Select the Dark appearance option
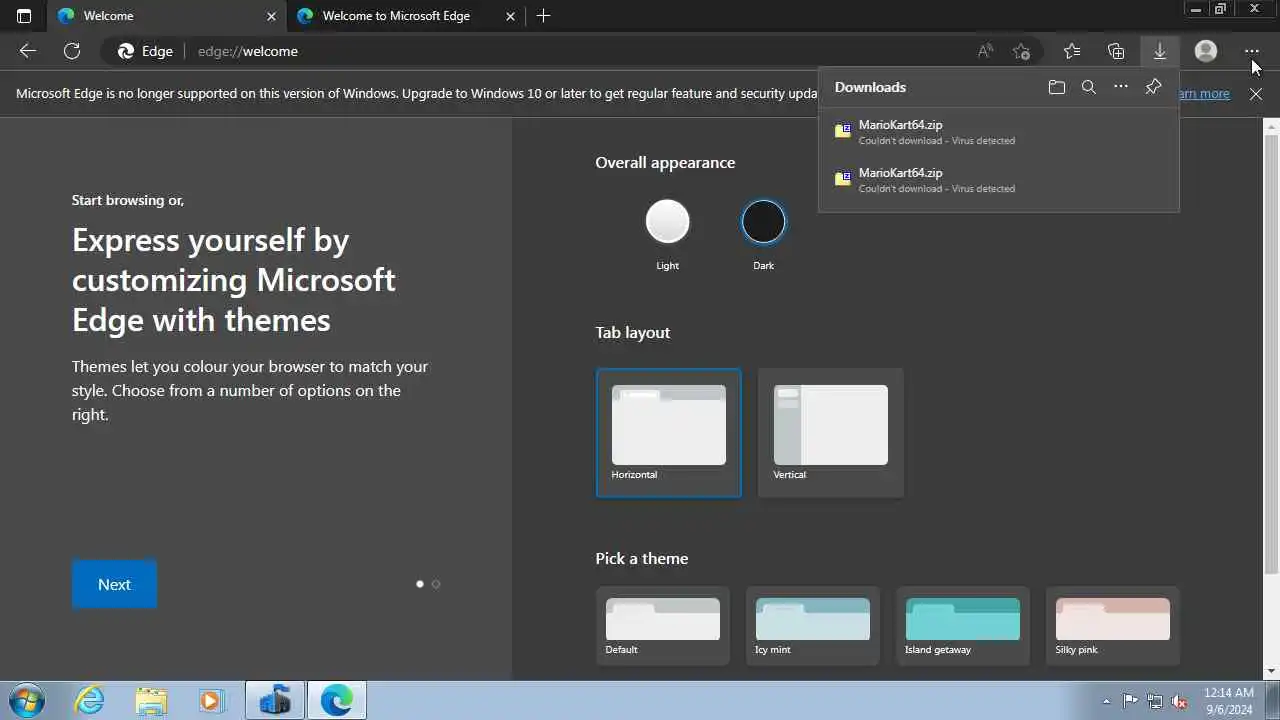This screenshot has height=720, width=1280. pyautogui.click(x=763, y=222)
